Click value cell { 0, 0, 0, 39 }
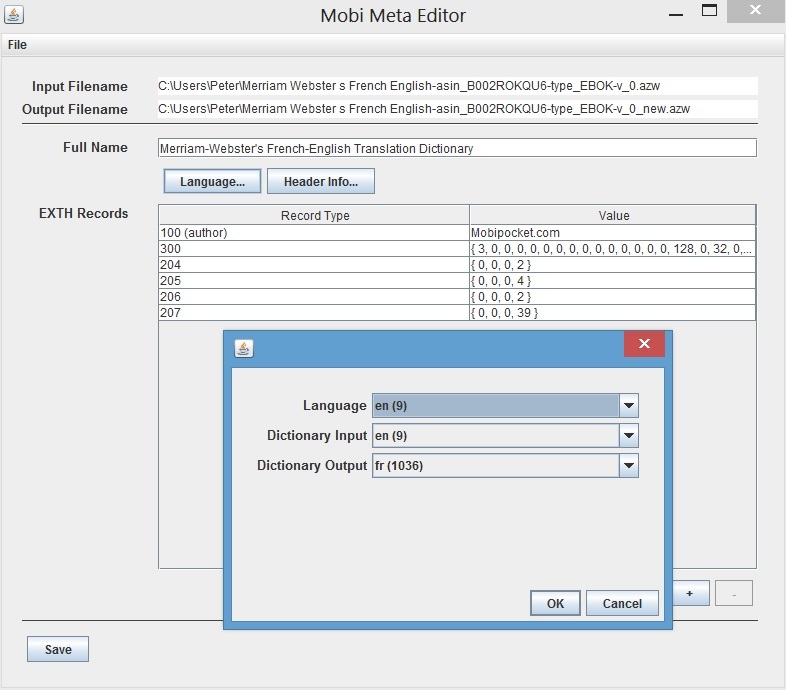This screenshot has width=786, height=690. click(x=613, y=313)
